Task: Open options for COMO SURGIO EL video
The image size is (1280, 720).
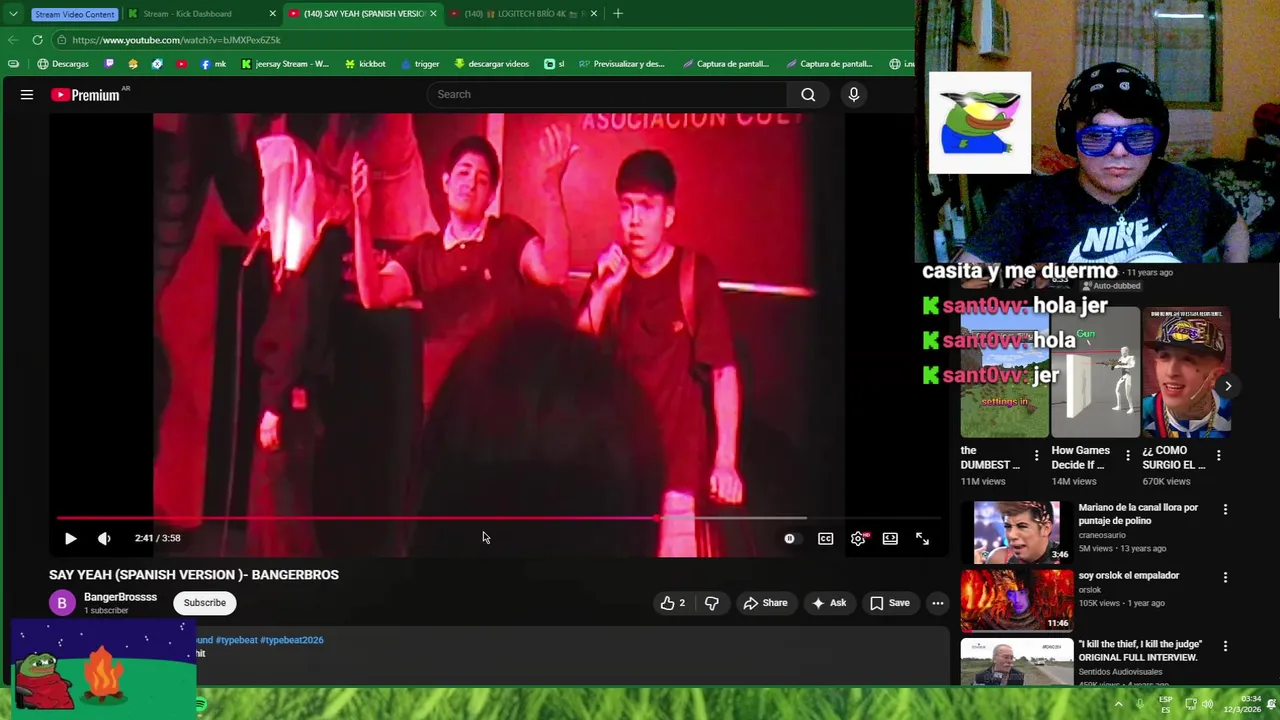Action: [x=1218, y=456]
